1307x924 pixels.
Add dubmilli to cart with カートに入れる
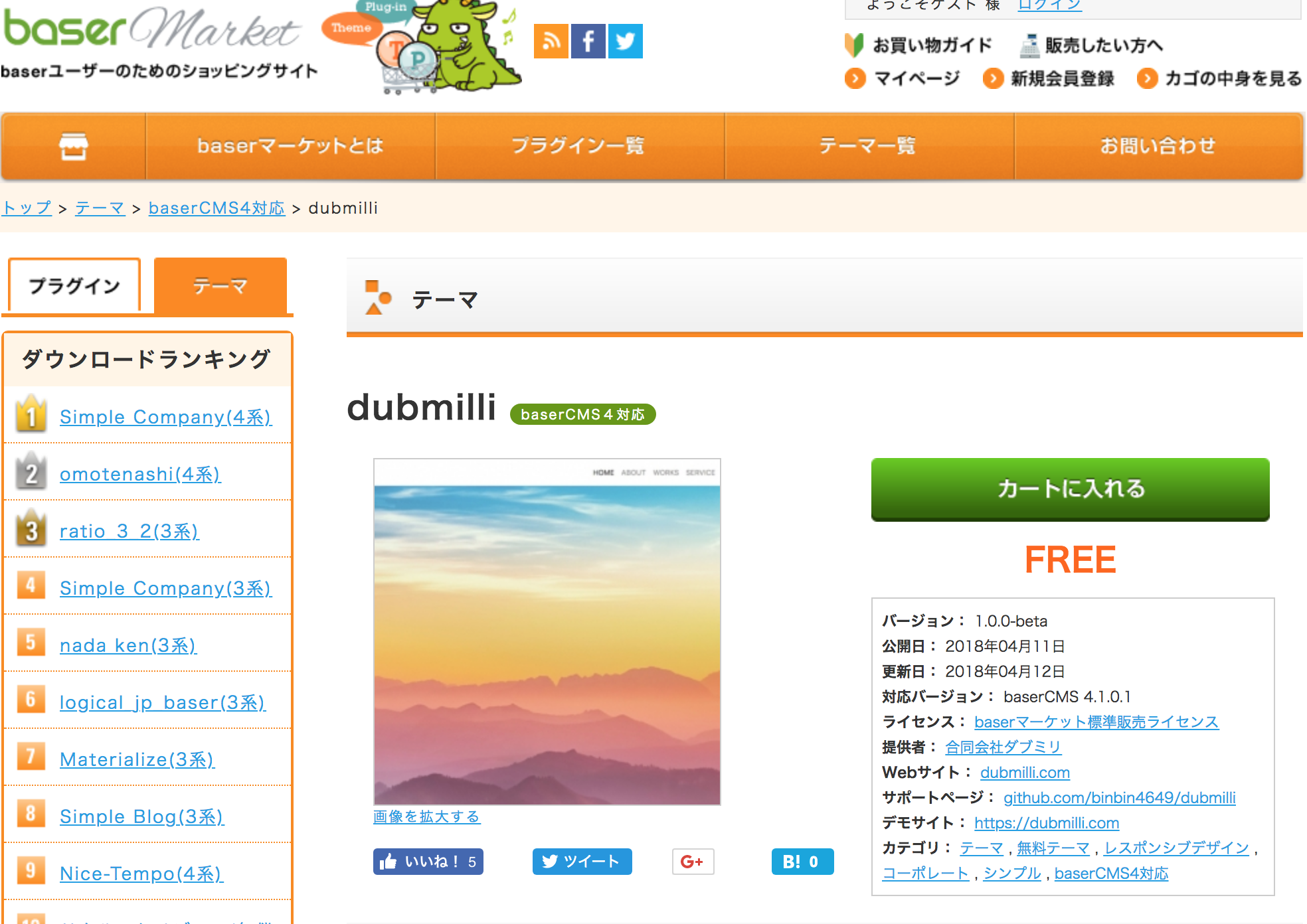[1070, 489]
